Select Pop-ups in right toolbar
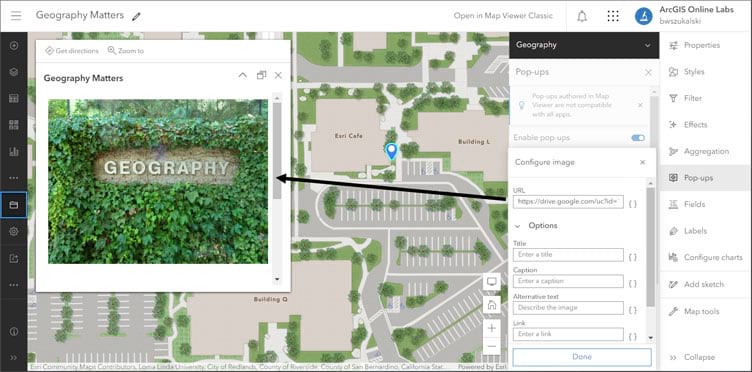This screenshot has height=372, width=752. point(705,178)
